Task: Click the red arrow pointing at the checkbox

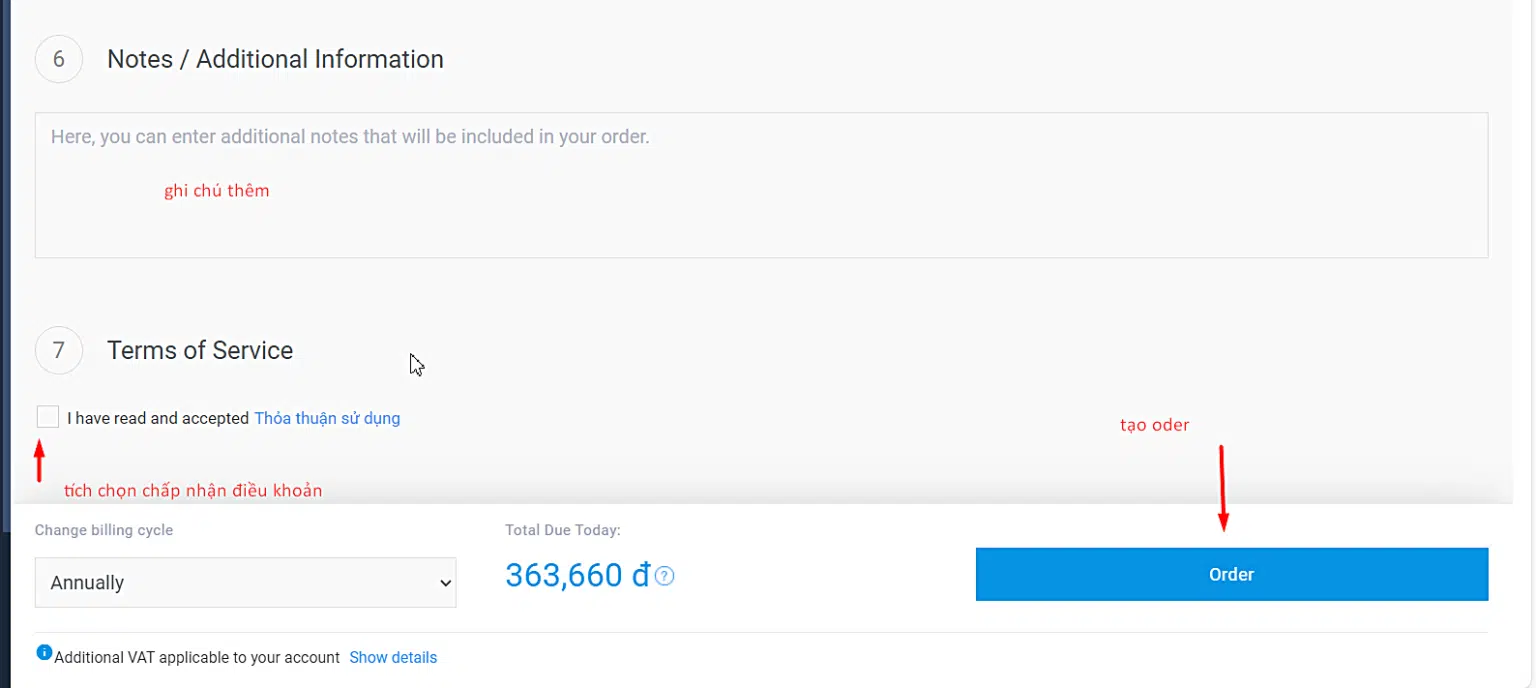Action: click(40, 461)
